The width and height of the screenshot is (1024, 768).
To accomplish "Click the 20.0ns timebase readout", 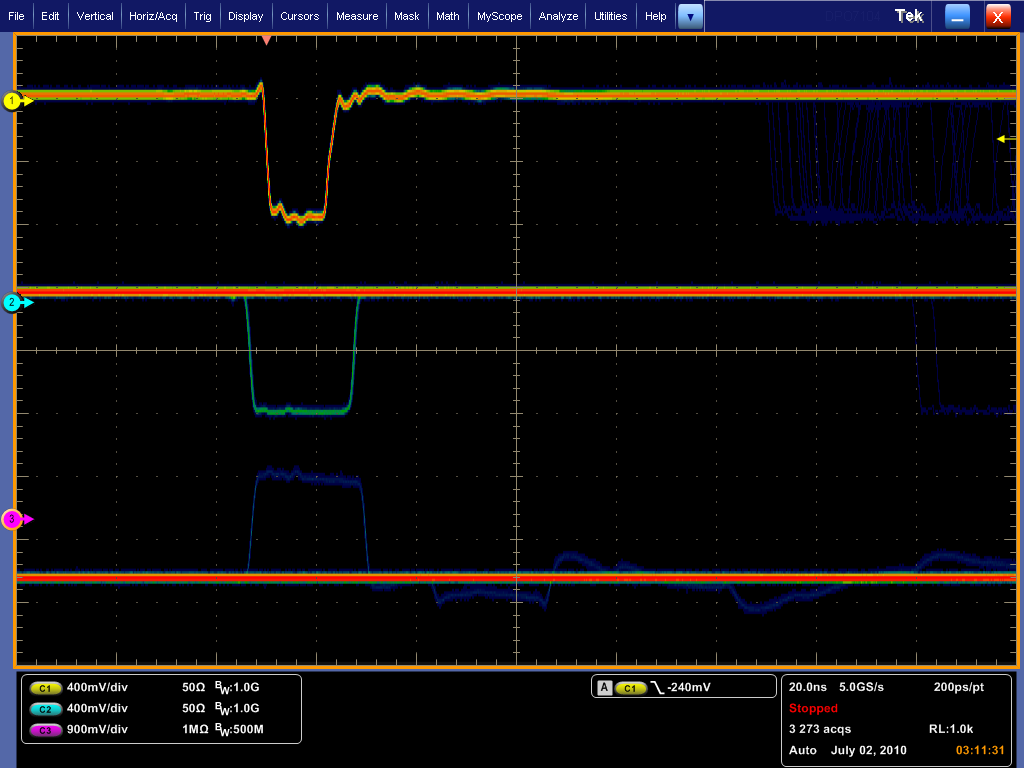I will pos(808,687).
